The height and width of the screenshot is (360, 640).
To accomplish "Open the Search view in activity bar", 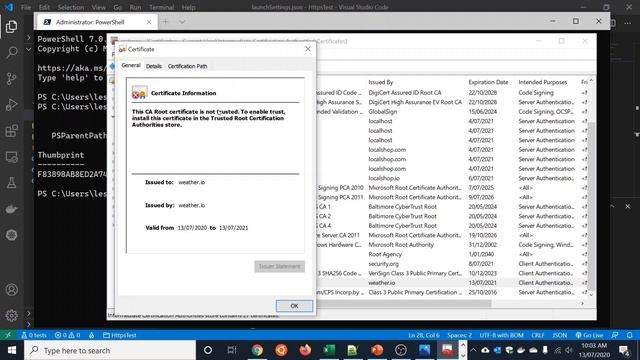I will coord(11,52).
